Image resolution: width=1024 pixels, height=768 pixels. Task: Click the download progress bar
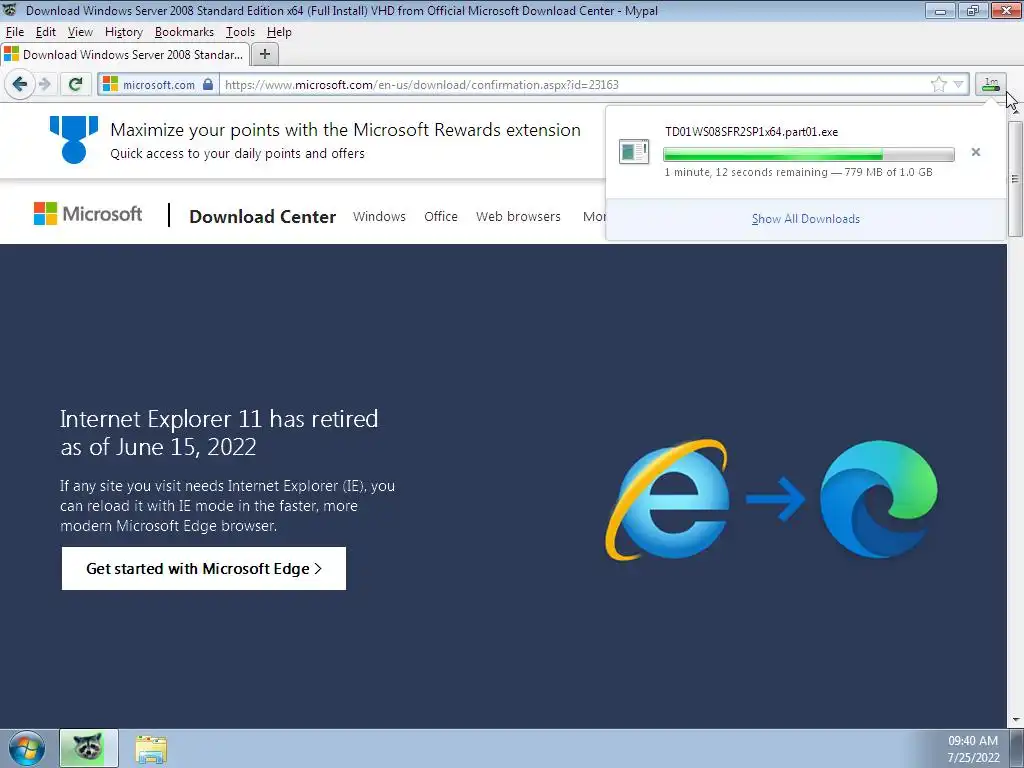pos(808,154)
